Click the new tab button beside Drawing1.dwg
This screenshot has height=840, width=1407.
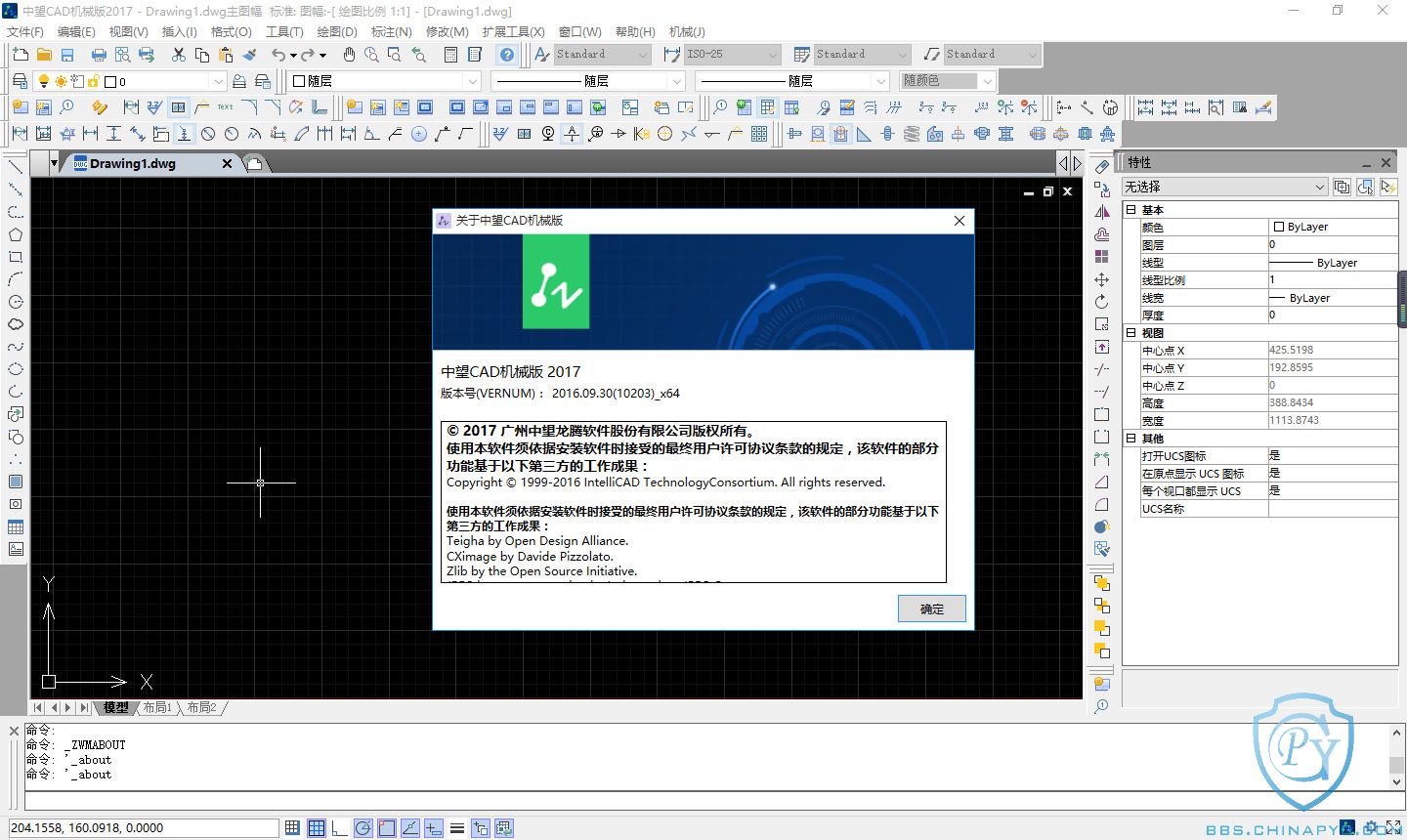click(x=254, y=164)
